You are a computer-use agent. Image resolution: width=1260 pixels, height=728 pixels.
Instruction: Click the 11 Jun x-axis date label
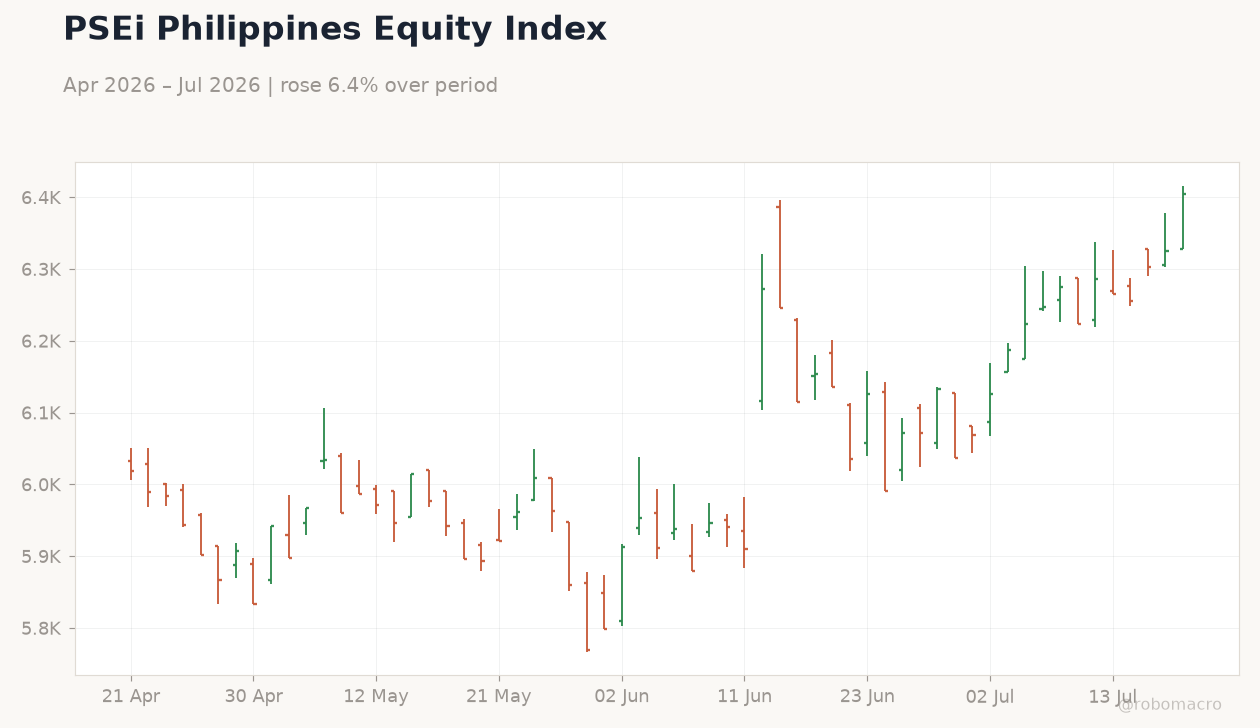(745, 696)
